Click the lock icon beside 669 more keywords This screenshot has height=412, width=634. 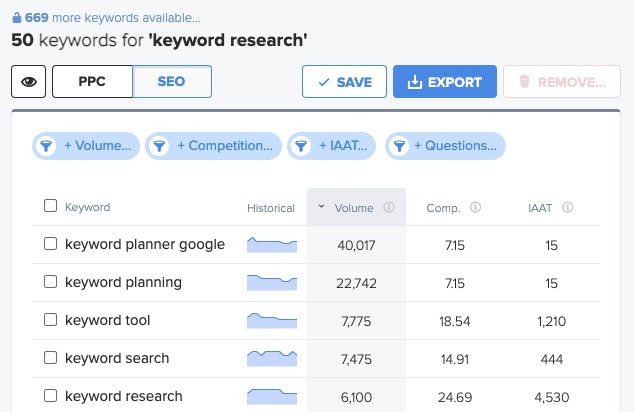(17, 18)
